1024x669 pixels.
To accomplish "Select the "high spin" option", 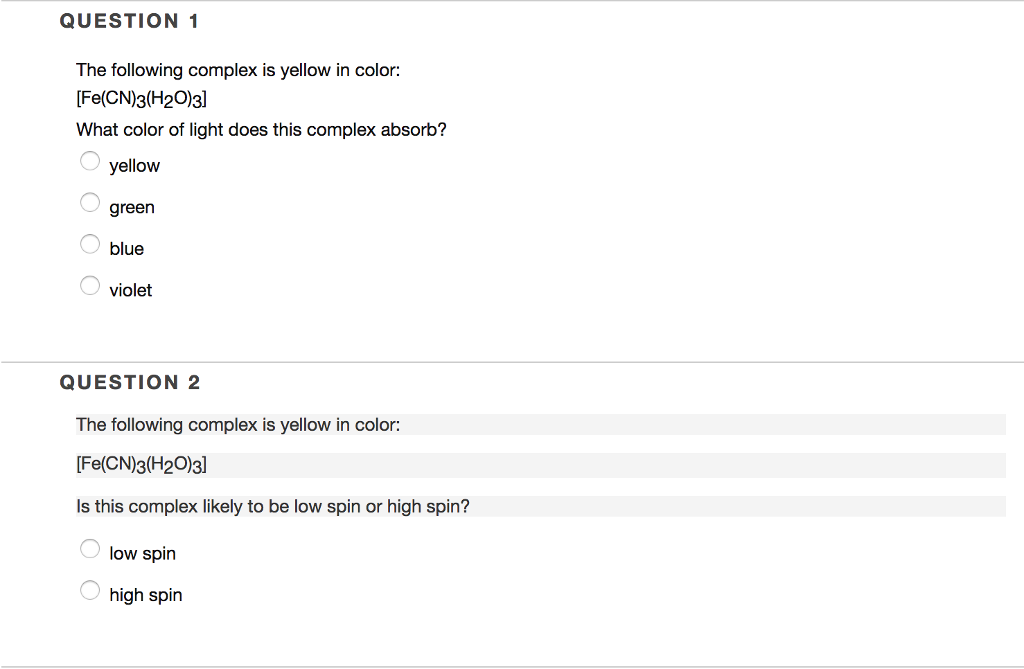I will [x=89, y=590].
